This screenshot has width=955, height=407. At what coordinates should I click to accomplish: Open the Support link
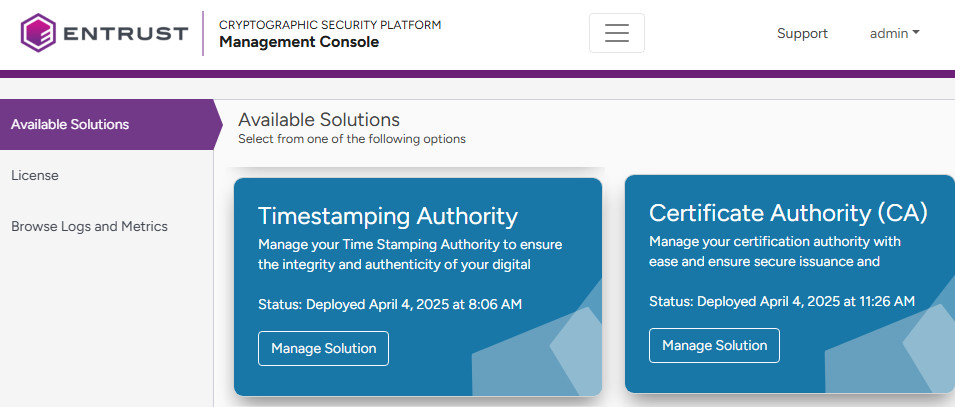coord(802,33)
